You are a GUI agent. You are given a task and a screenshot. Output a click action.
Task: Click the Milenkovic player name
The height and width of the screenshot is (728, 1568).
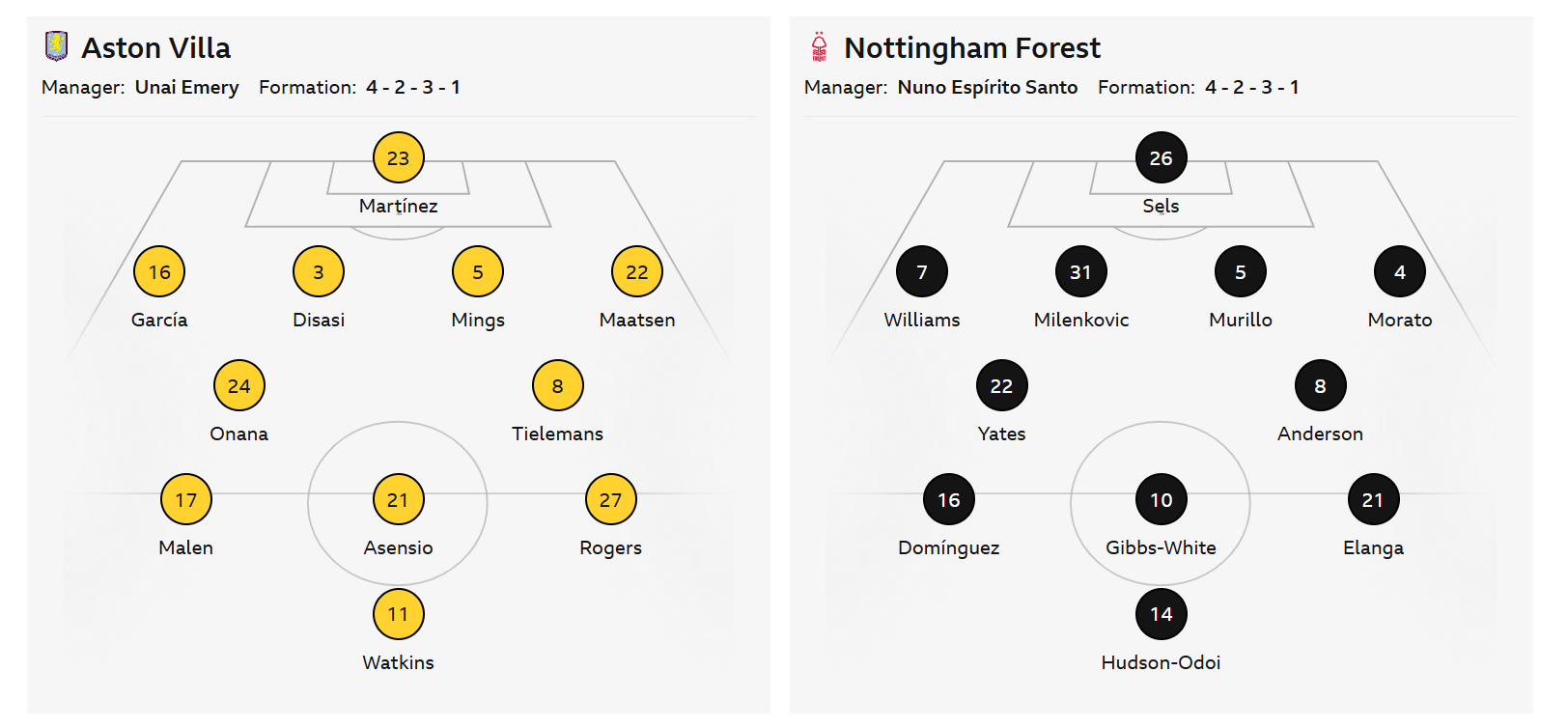click(x=1080, y=320)
